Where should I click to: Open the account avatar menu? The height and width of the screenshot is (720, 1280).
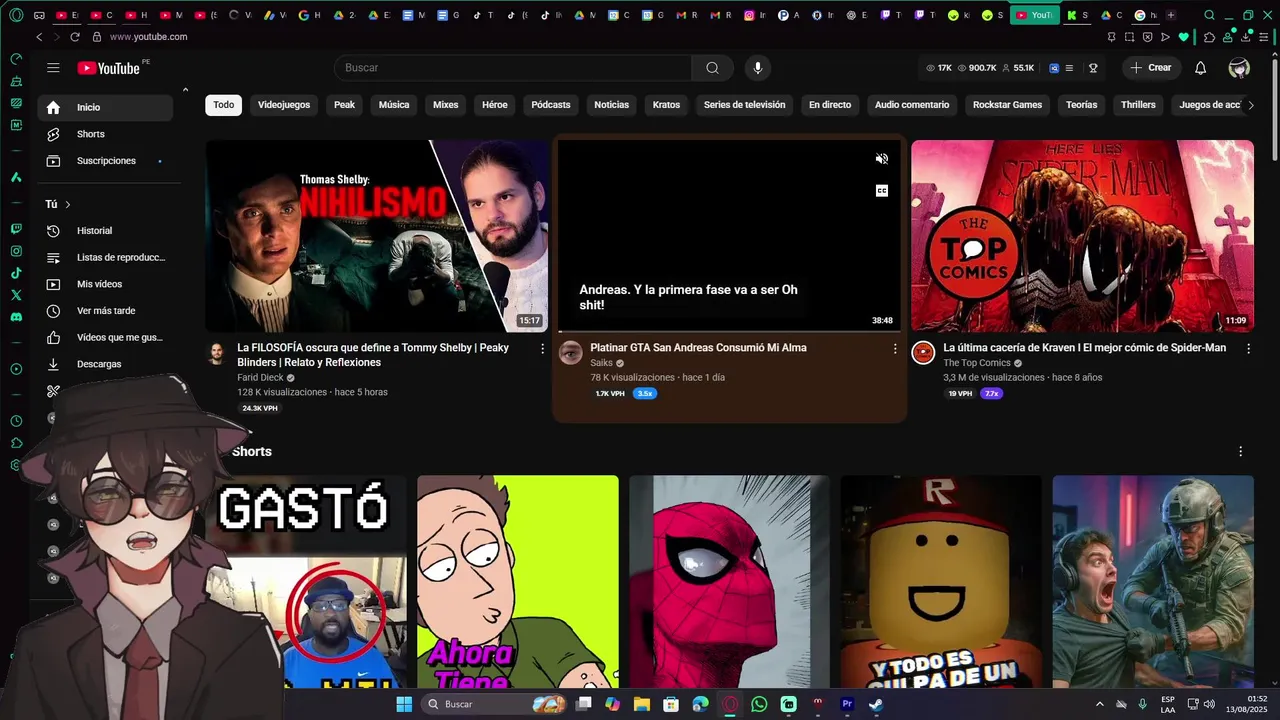1239,68
